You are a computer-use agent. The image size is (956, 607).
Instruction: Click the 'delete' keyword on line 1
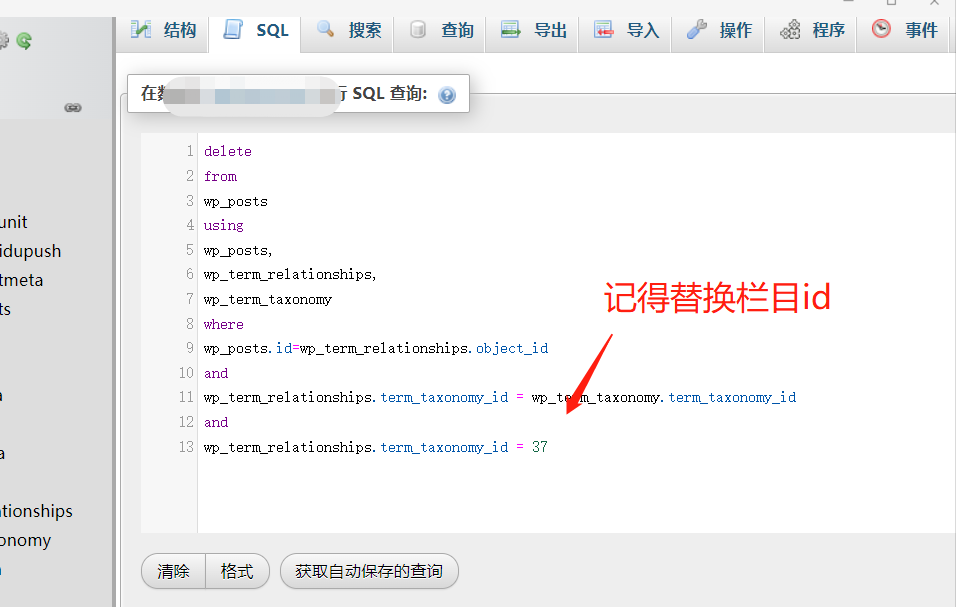point(227,151)
